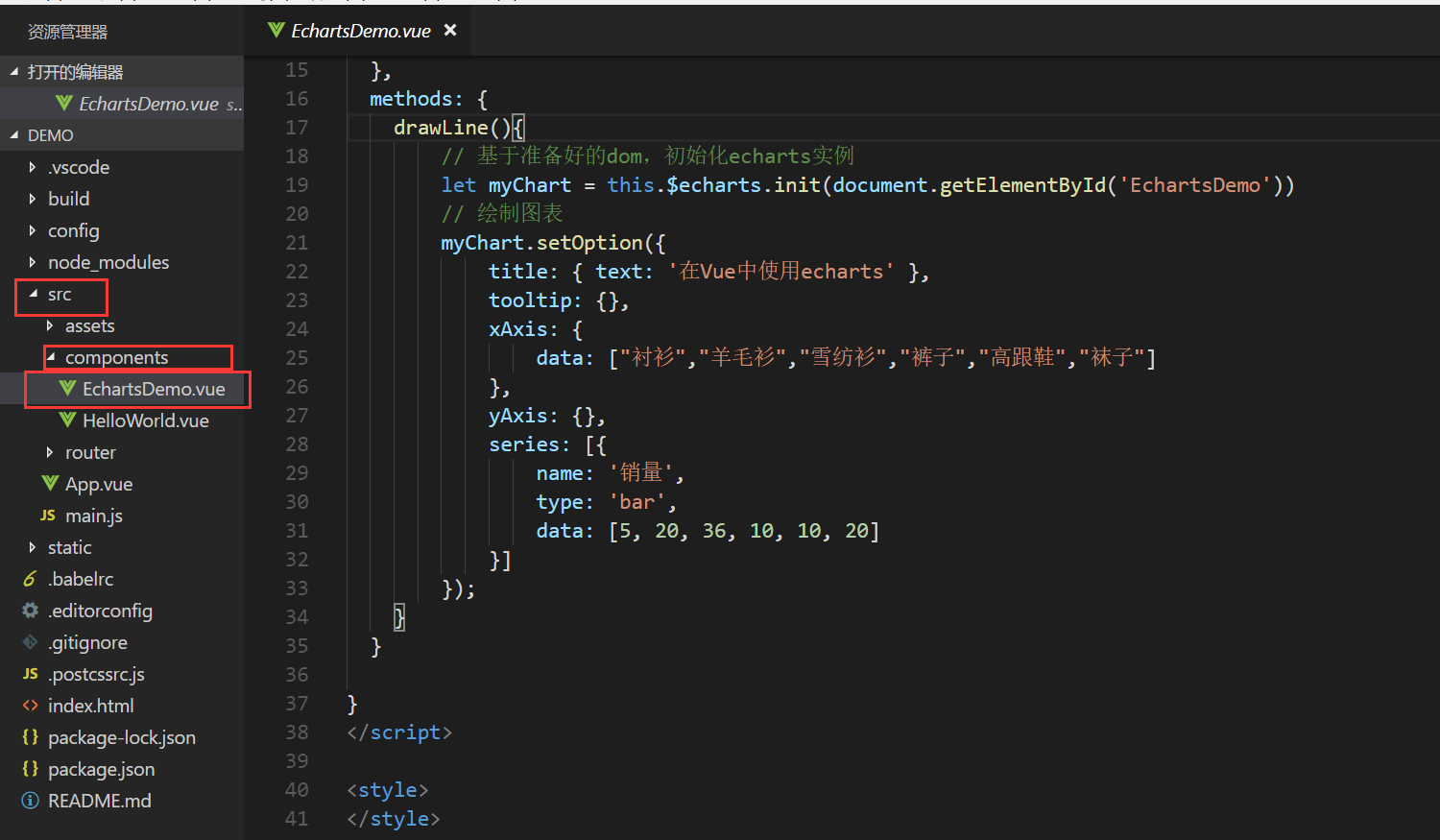Click Vue icon in open editors entry
The image size is (1440, 840).
tap(64, 104)
